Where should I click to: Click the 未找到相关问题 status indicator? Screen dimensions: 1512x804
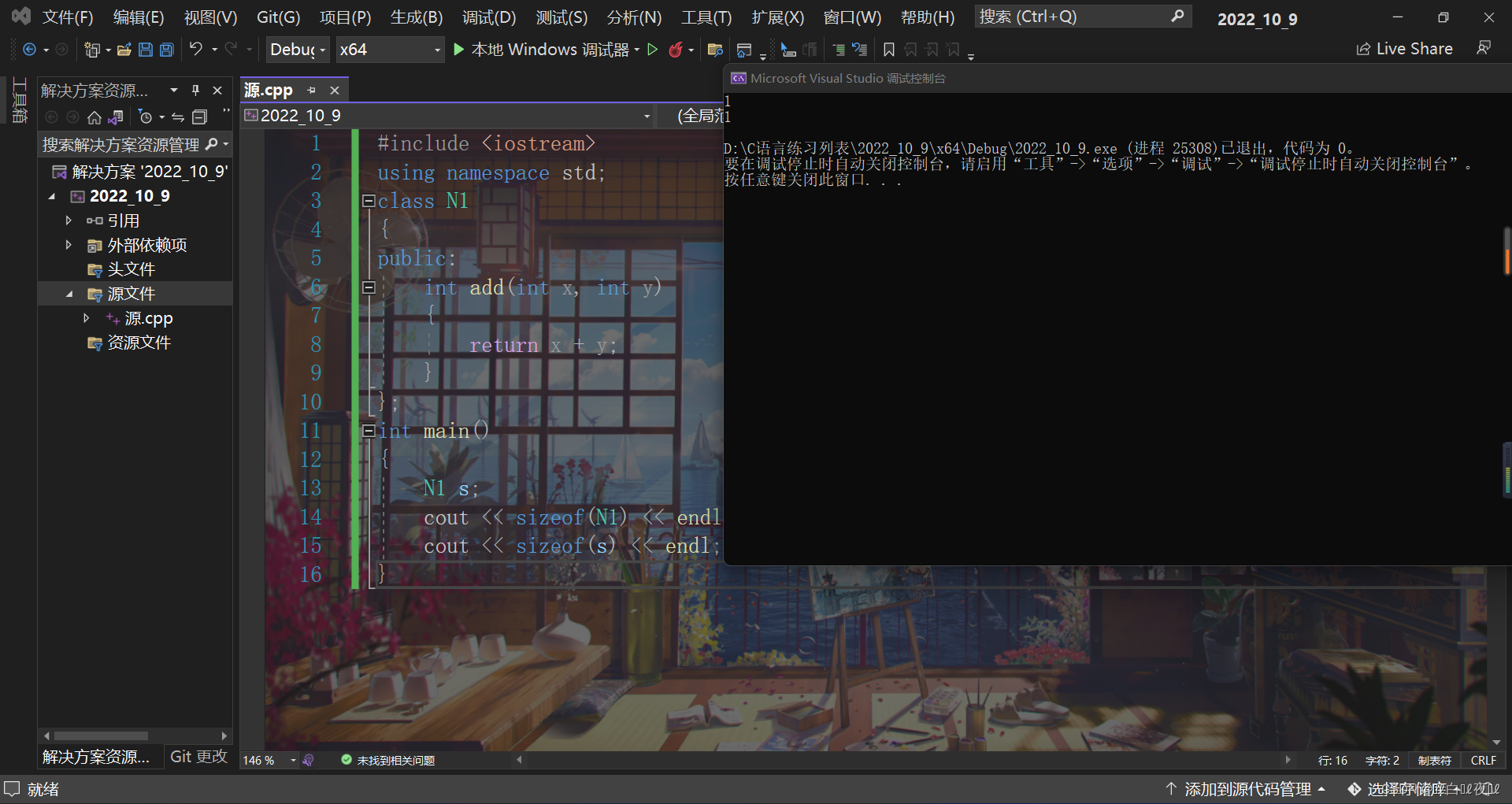(388, 760)
